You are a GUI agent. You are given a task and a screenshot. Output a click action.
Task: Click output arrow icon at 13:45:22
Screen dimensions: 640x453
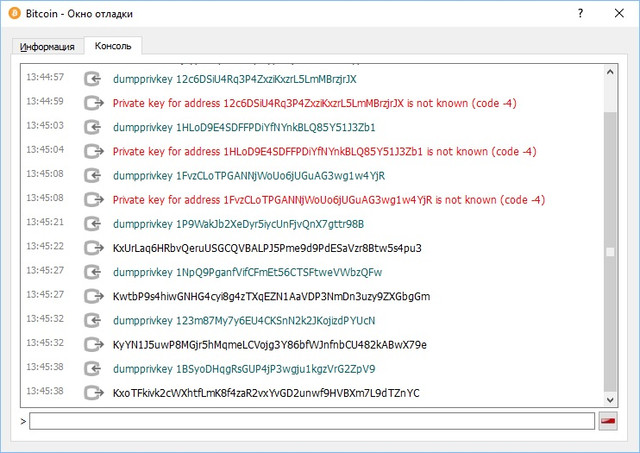tap(93, 248)
